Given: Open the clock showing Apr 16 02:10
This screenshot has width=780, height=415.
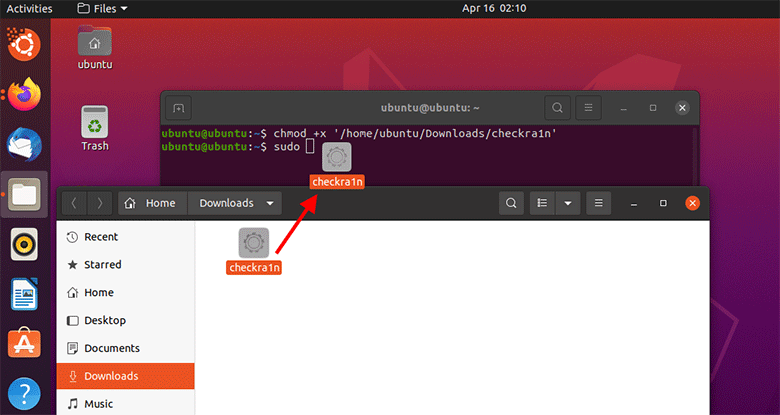Looking at the screenshot, I should (494, 8).
